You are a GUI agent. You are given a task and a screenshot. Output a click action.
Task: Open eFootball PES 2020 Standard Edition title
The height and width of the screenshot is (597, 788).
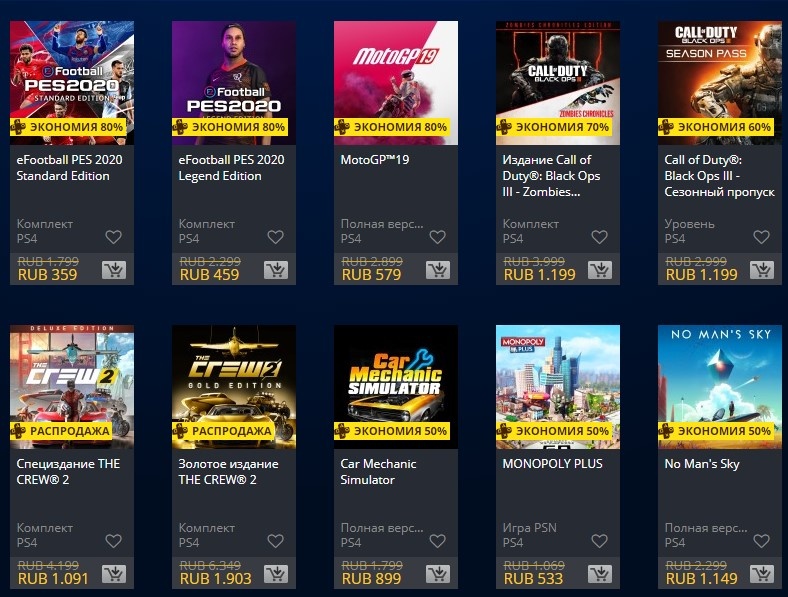(69, 168)
